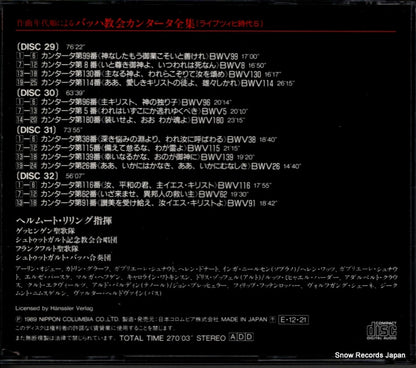416x368 pixels.
Task: Click the シュトゥットガルト記念教会合唱団 credit
Action: click(x=66, y=240)
